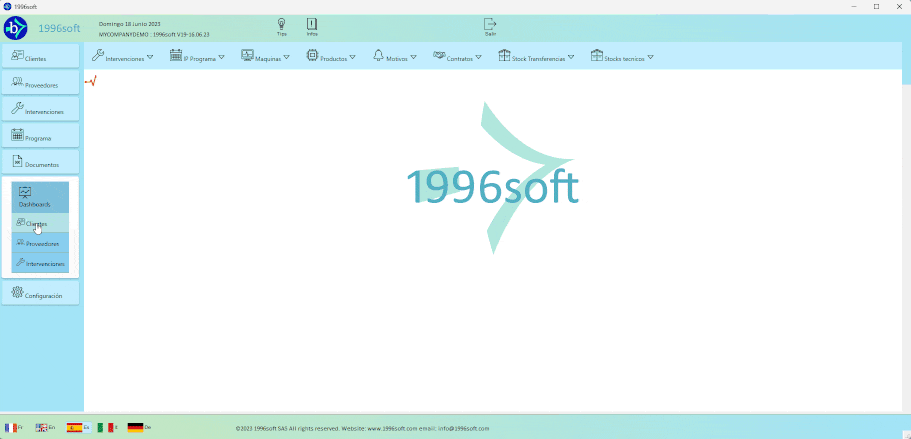Open the Configuración gear button
This screenshot has height=439, width=911.
pos(40,293)
